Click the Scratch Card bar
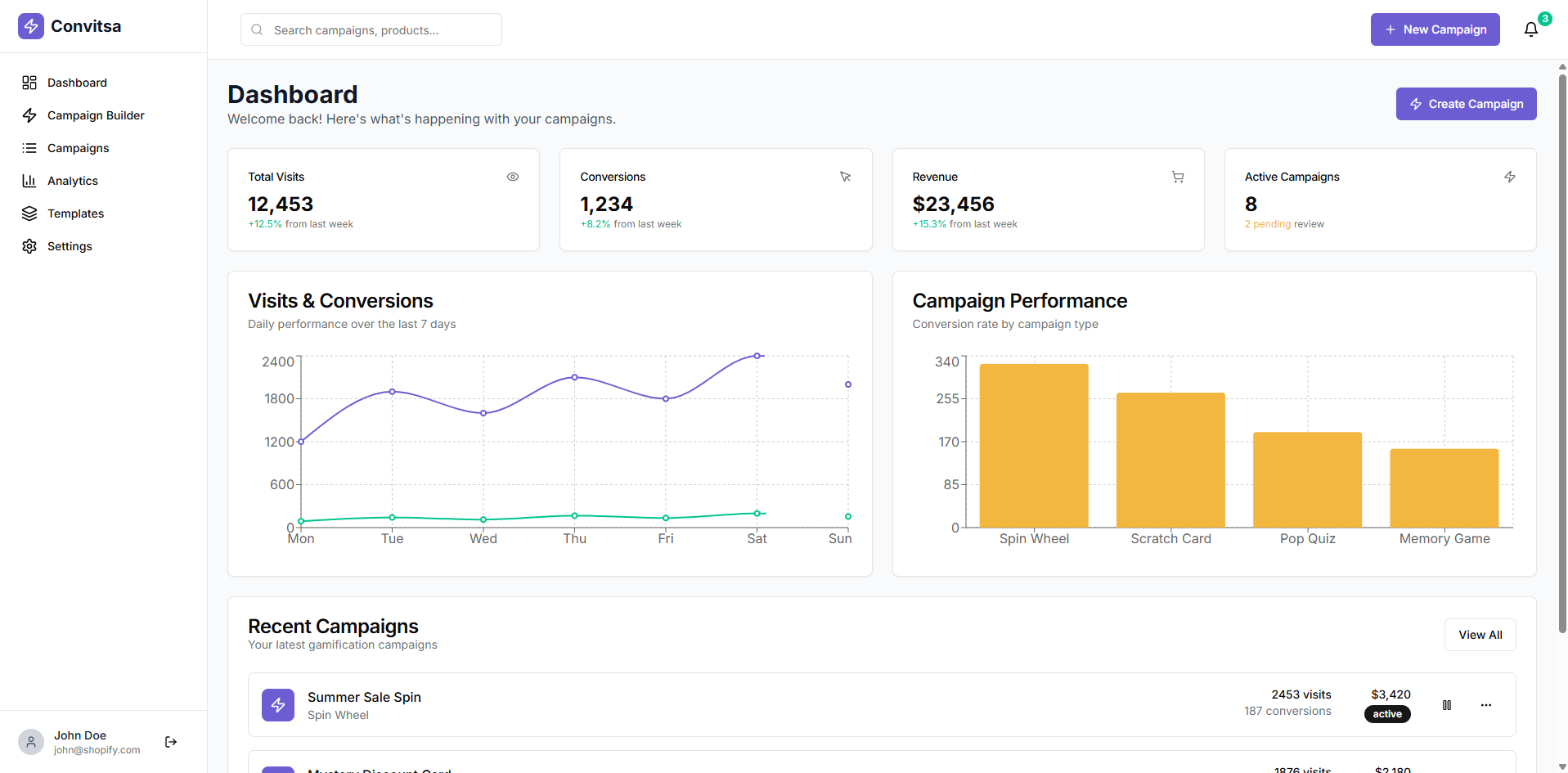The width and height of the screenshot is (1568, 773). pyautogui.click(x=1170, y=461)
